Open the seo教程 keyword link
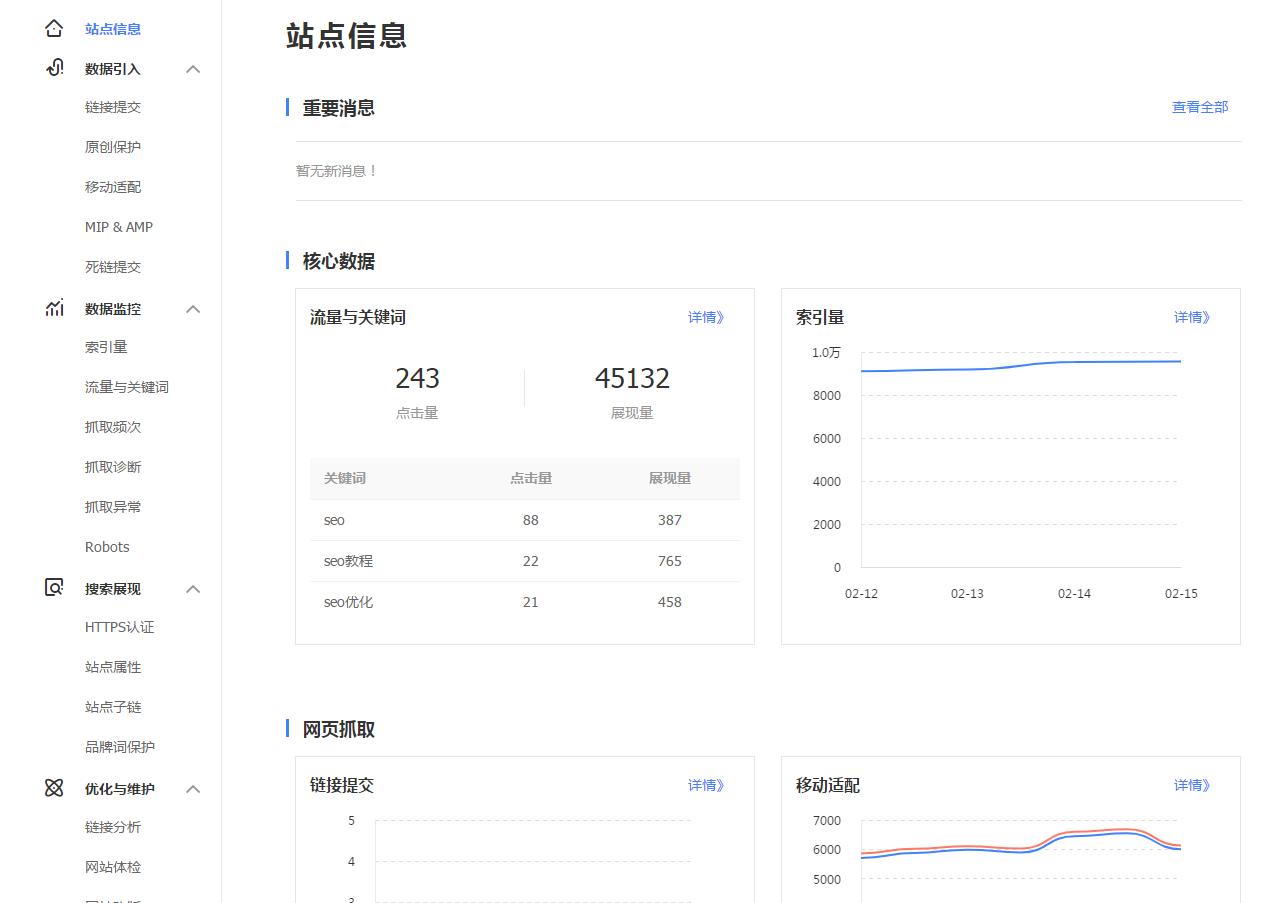Image resolution: width=1282 pixels, height=903 pixels. 347,561
